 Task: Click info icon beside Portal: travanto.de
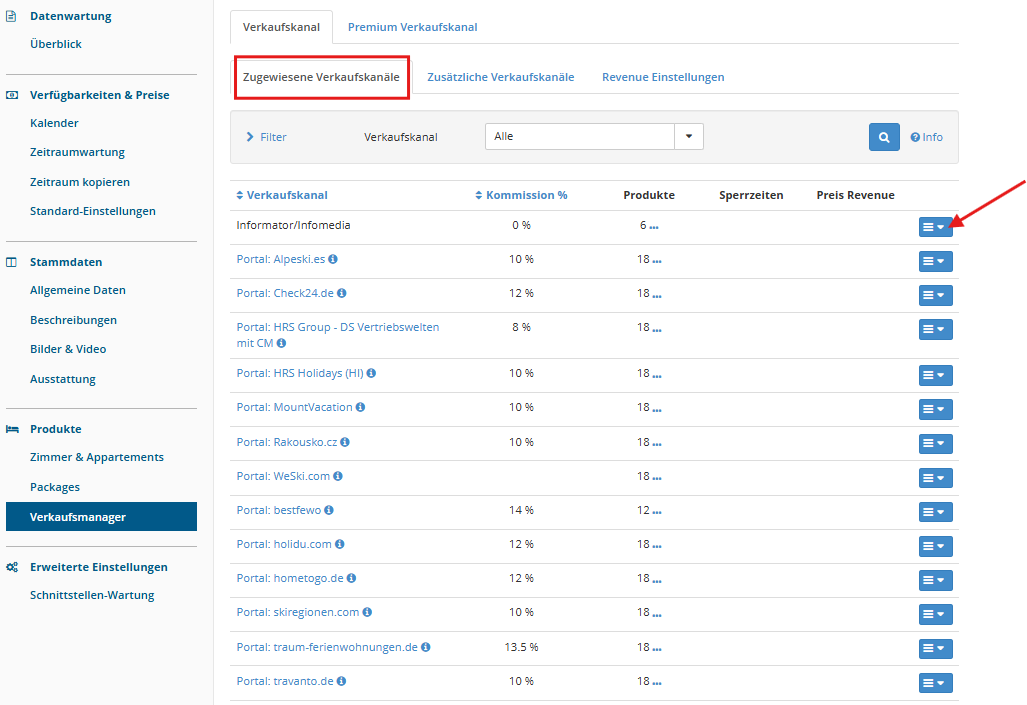point(341,681)
